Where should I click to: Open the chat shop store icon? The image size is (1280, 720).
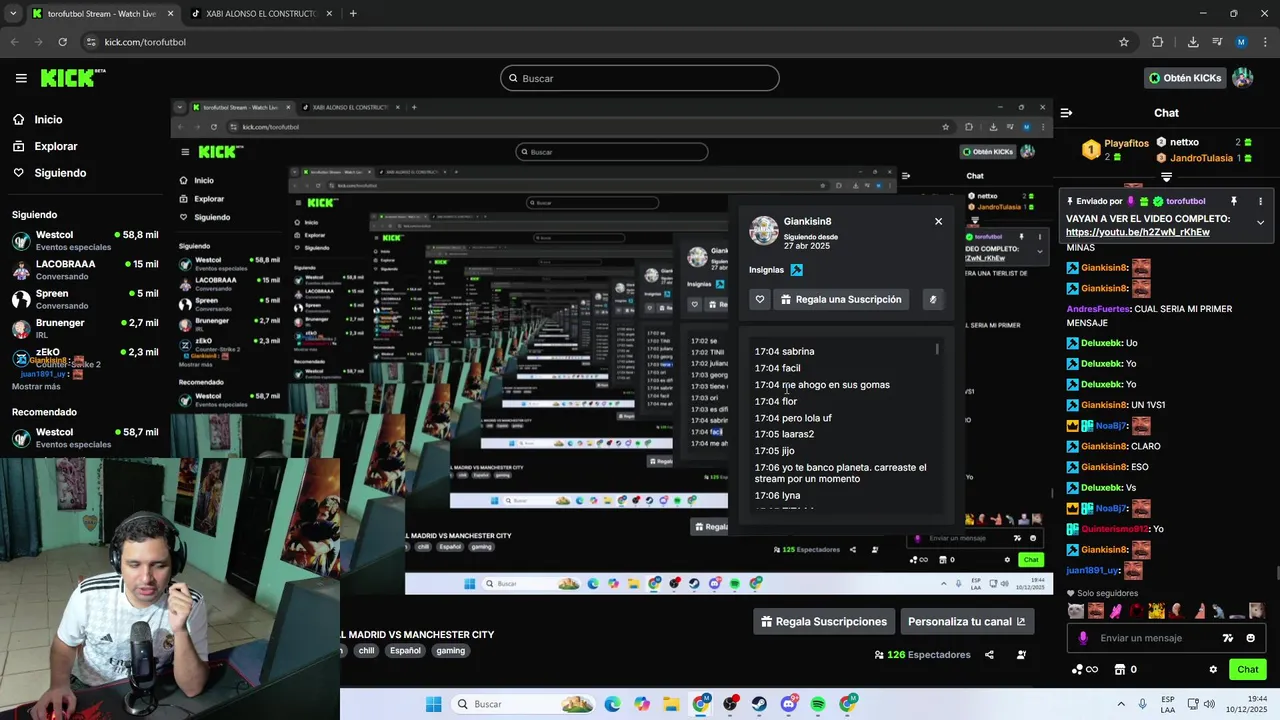coord(1120,669)
